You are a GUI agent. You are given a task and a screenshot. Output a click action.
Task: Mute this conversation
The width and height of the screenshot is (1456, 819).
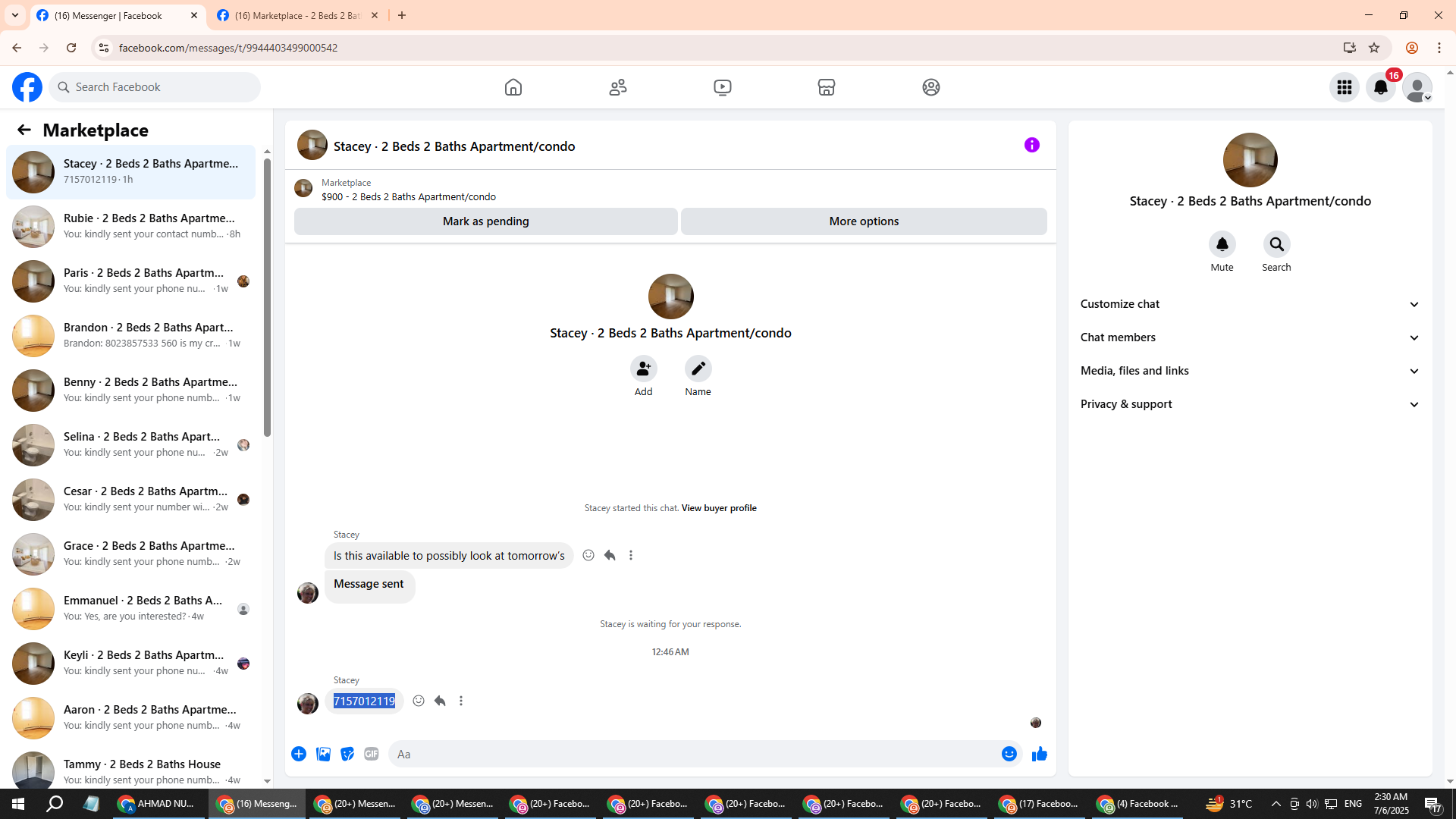pos(1222,245)
